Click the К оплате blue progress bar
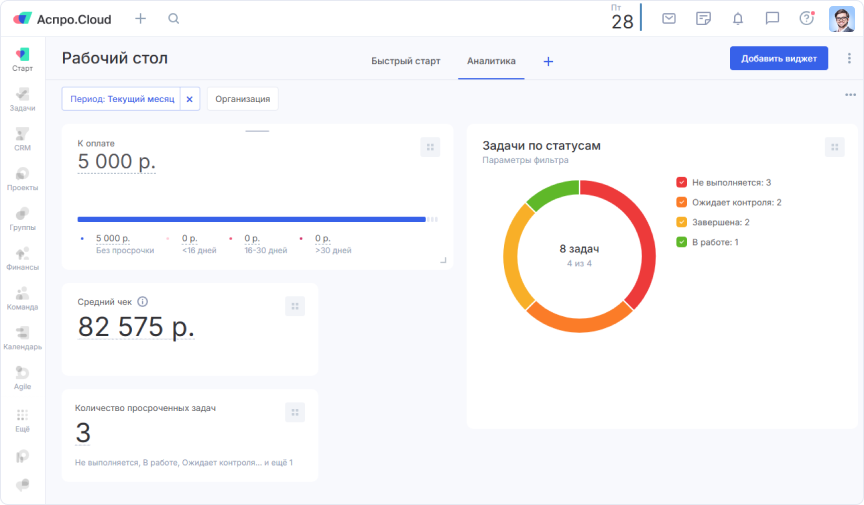864x505 pixels. (251, 219)
